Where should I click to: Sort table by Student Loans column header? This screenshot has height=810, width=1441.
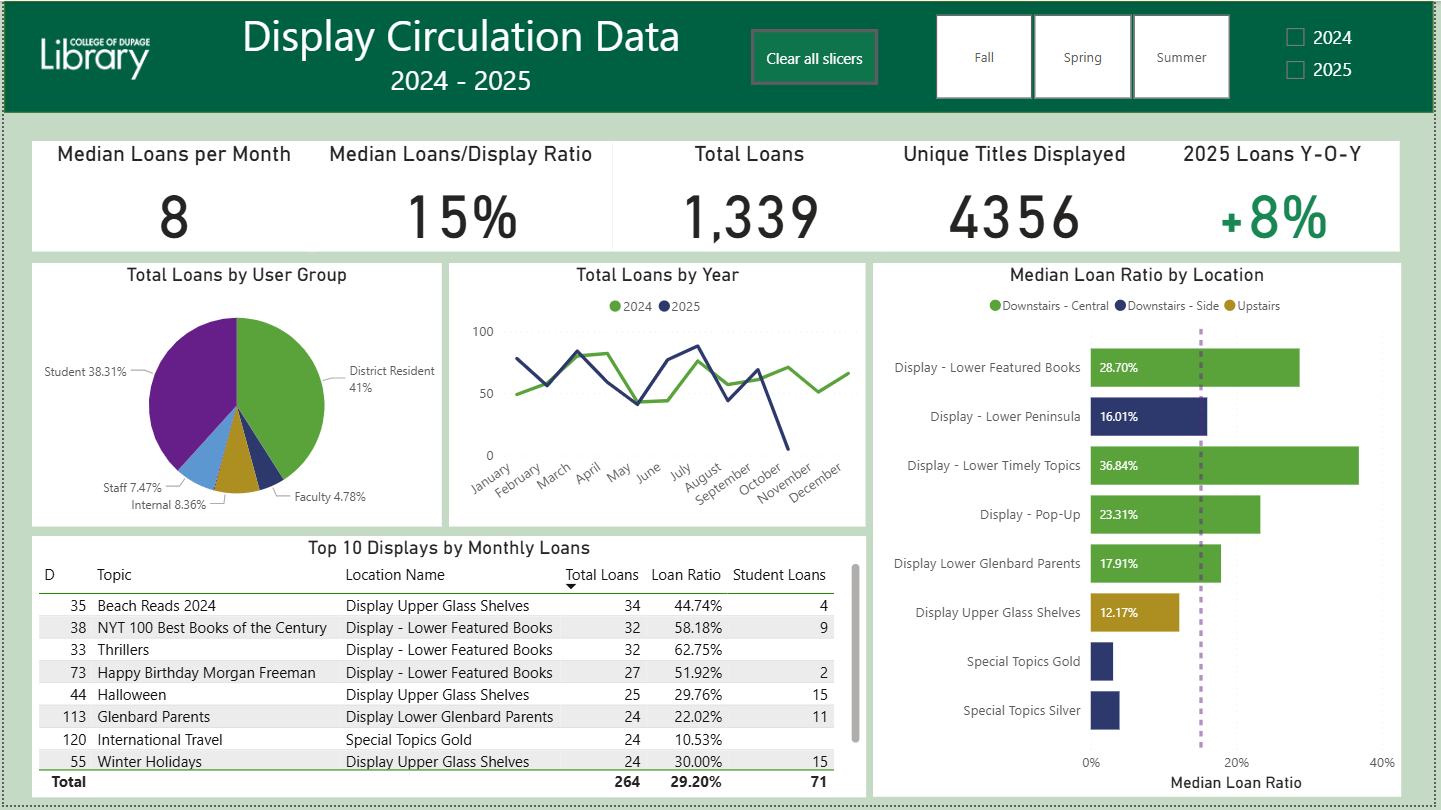[x=779, y=575]
